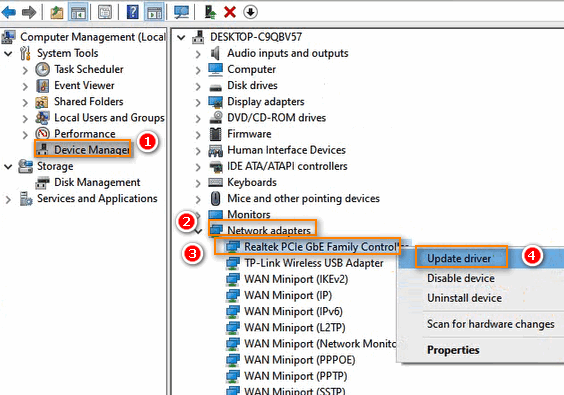Expand the Display adapters category arrow
The height and width of the screenshot is (395, 564).
[198, 102]
